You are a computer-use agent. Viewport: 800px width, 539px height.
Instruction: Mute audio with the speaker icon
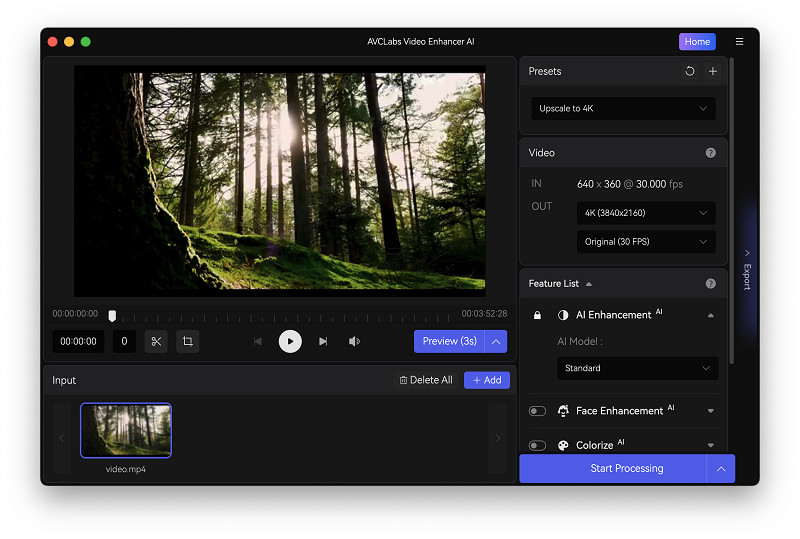pos(354,341)
